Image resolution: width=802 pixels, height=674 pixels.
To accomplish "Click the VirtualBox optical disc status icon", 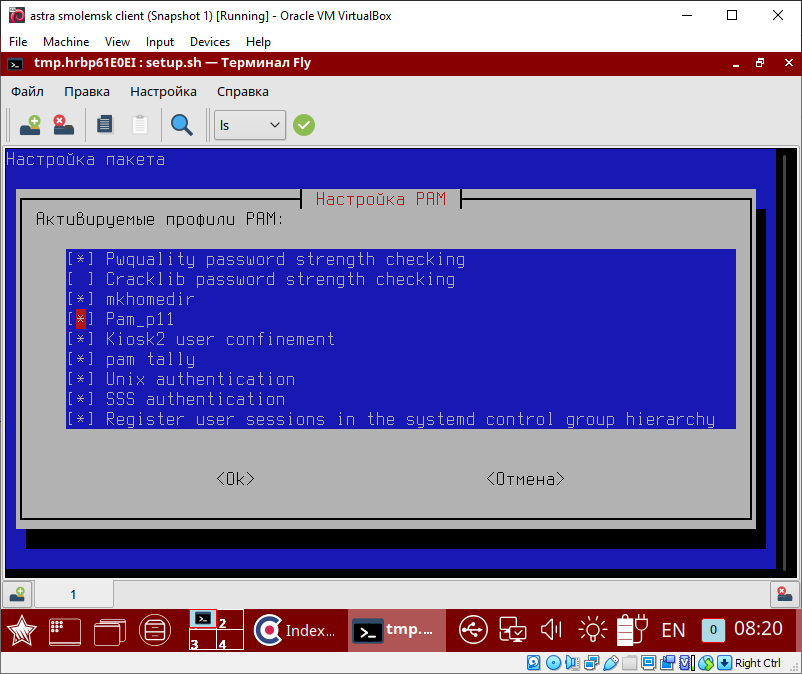I will (553, 663).
